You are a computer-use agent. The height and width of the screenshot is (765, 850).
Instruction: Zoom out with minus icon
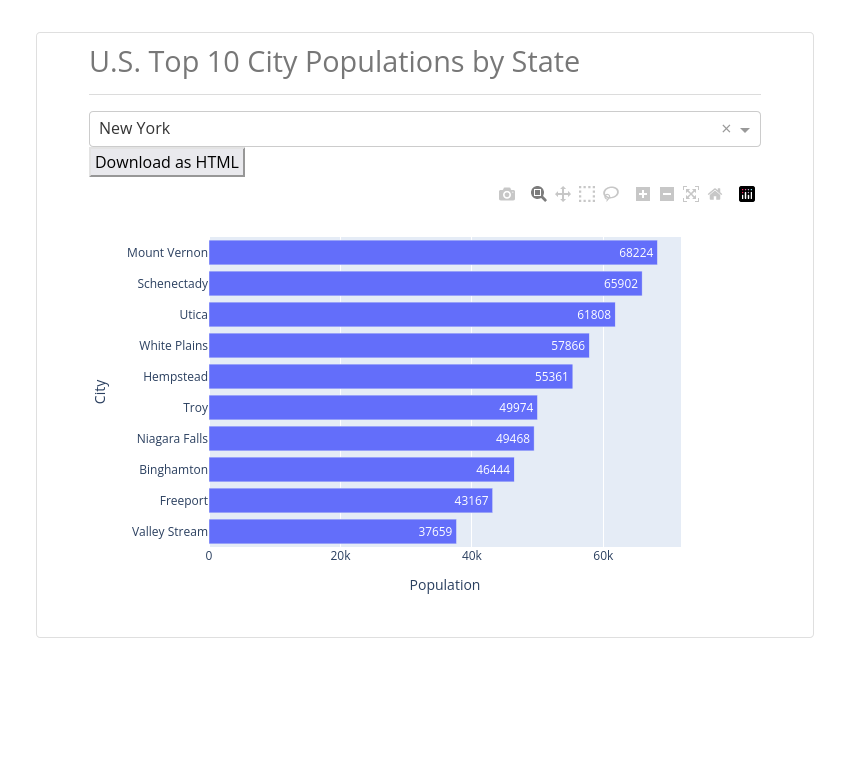(667, 194)
